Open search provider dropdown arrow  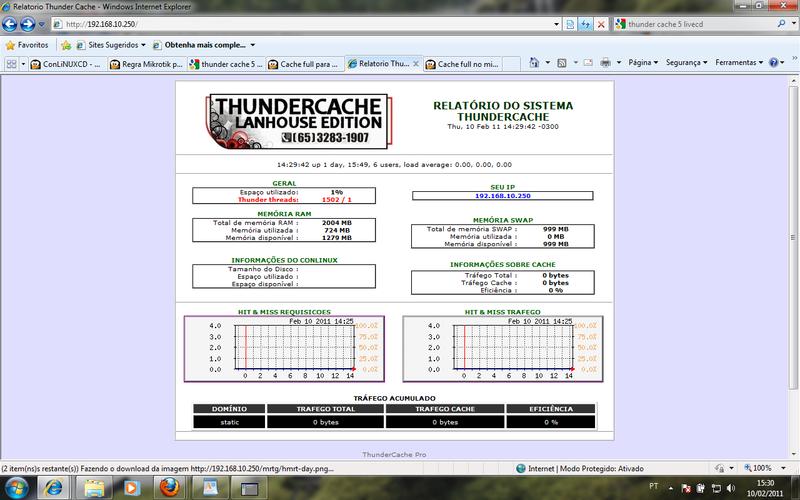[x=793, y=24]
